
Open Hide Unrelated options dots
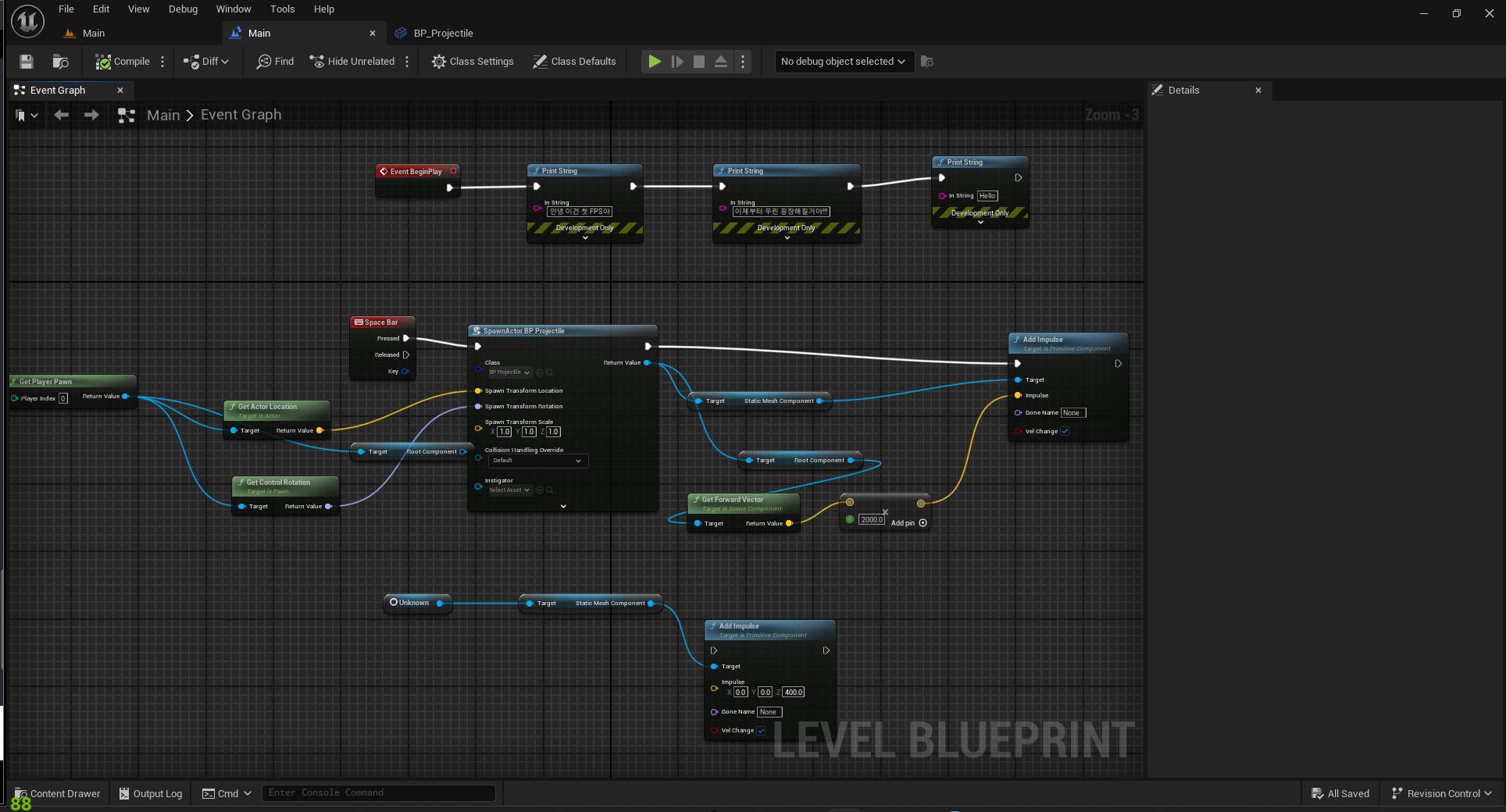[407, 62]
